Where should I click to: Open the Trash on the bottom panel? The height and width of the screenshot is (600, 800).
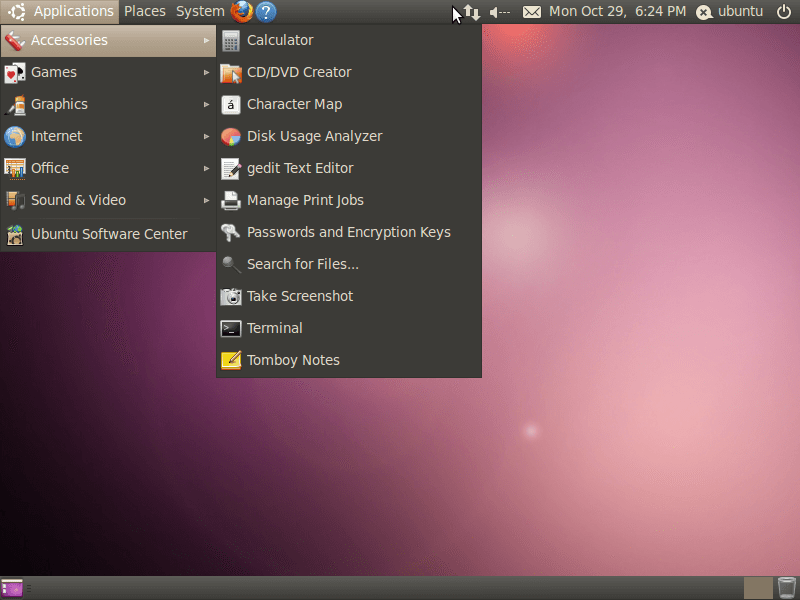pyautogui.click(x=786, y=588)
